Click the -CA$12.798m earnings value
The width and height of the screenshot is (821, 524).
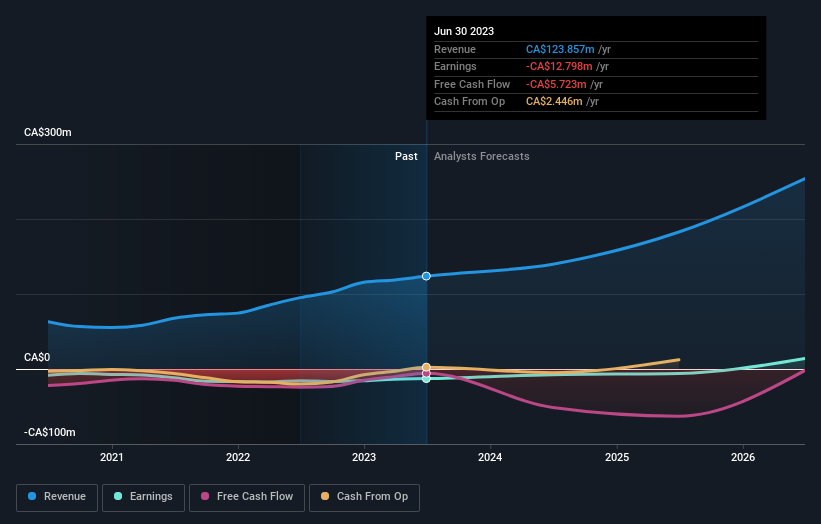pos(559,66)
